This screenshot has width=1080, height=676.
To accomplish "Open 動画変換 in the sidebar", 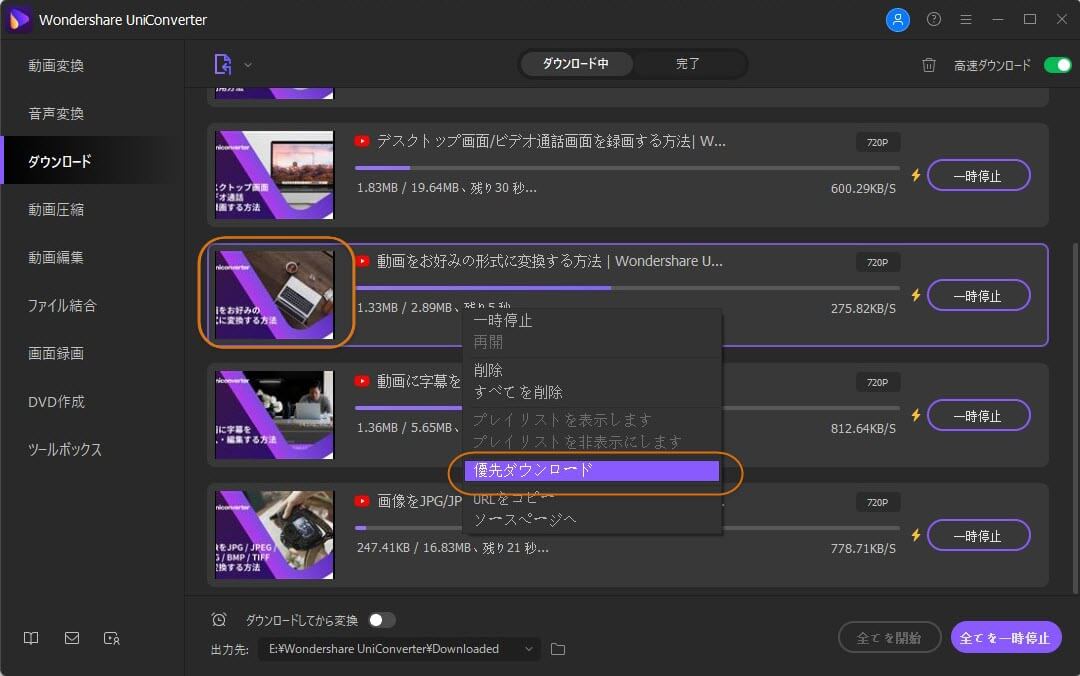I will pyautogui.click(x=56, y=65).
